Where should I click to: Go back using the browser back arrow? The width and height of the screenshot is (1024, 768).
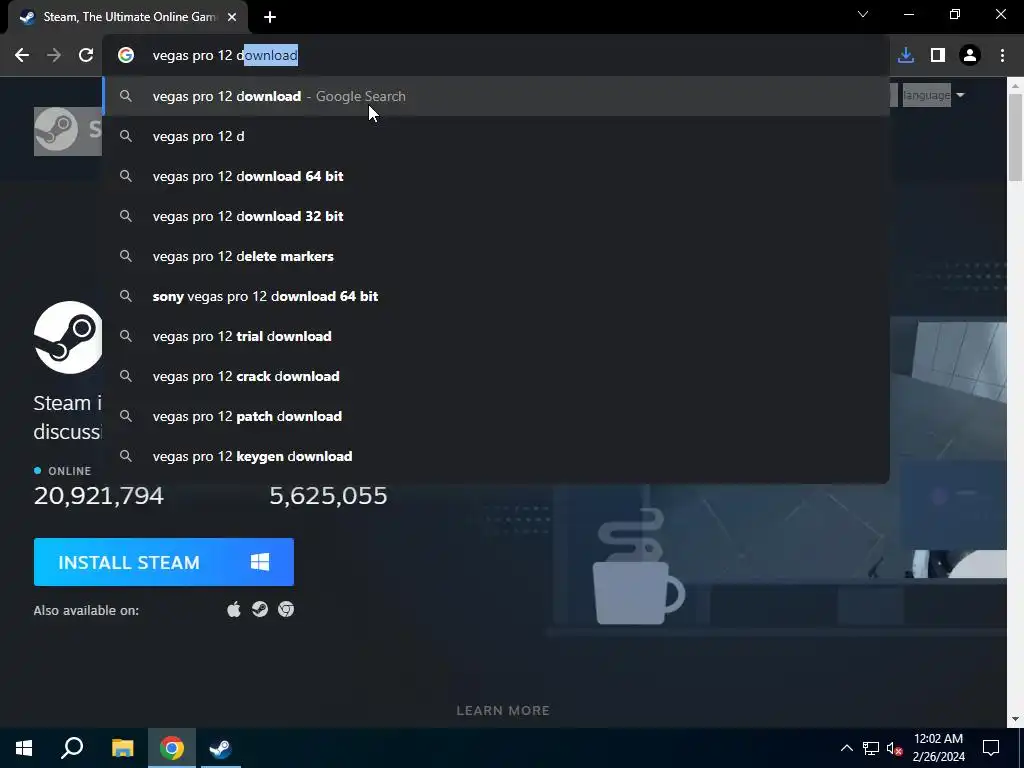click(x=22, y=56)
